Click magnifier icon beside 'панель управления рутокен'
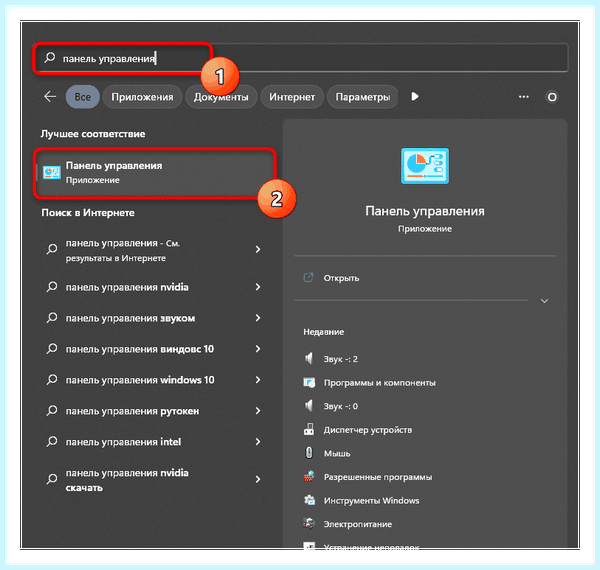This screenshot has height=570, width=600. point(52,410)
